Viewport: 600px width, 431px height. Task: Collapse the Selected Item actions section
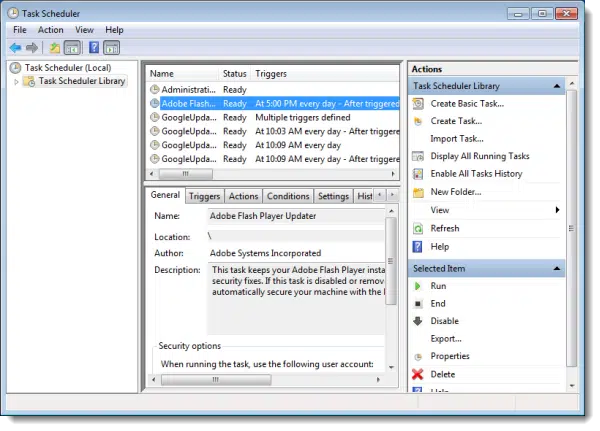557,269
